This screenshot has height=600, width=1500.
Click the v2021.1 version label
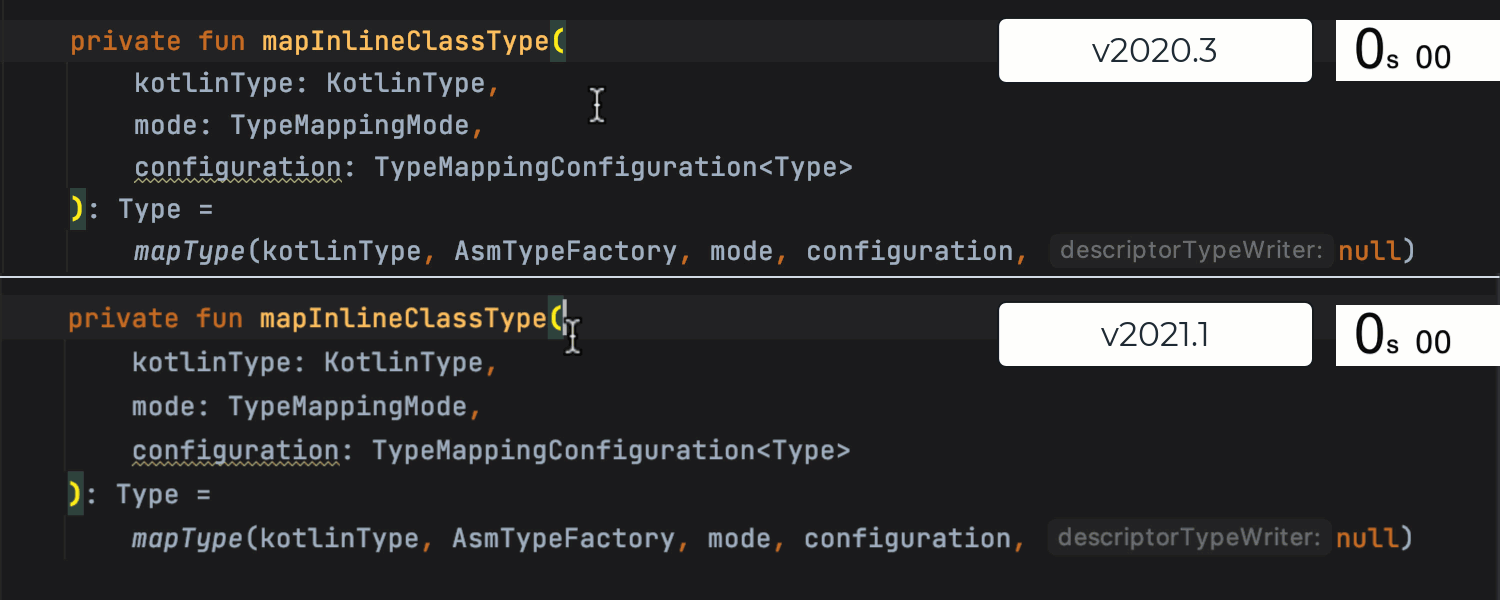tap(1154, 335)
